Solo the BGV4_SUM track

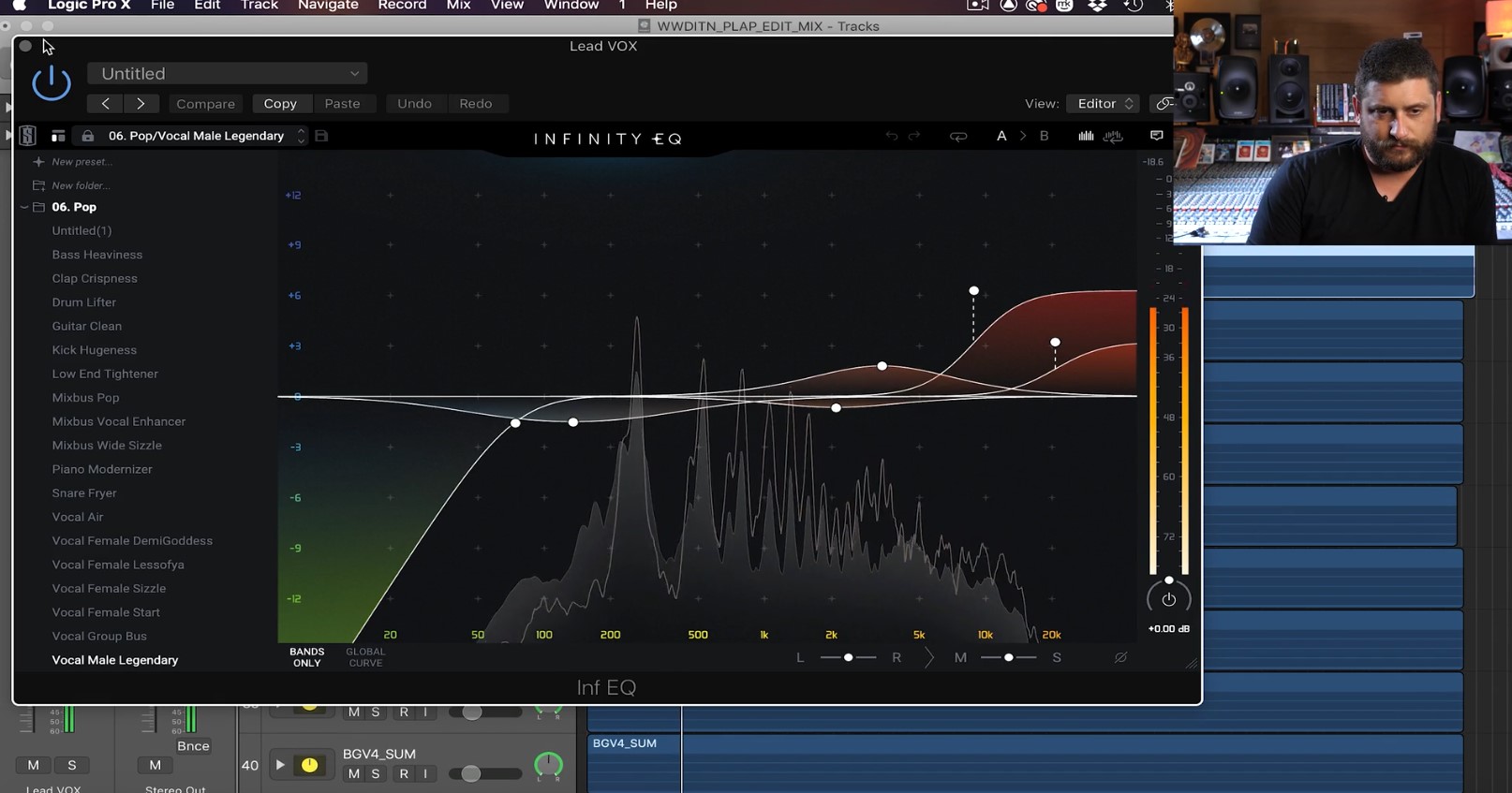point(375,774)
